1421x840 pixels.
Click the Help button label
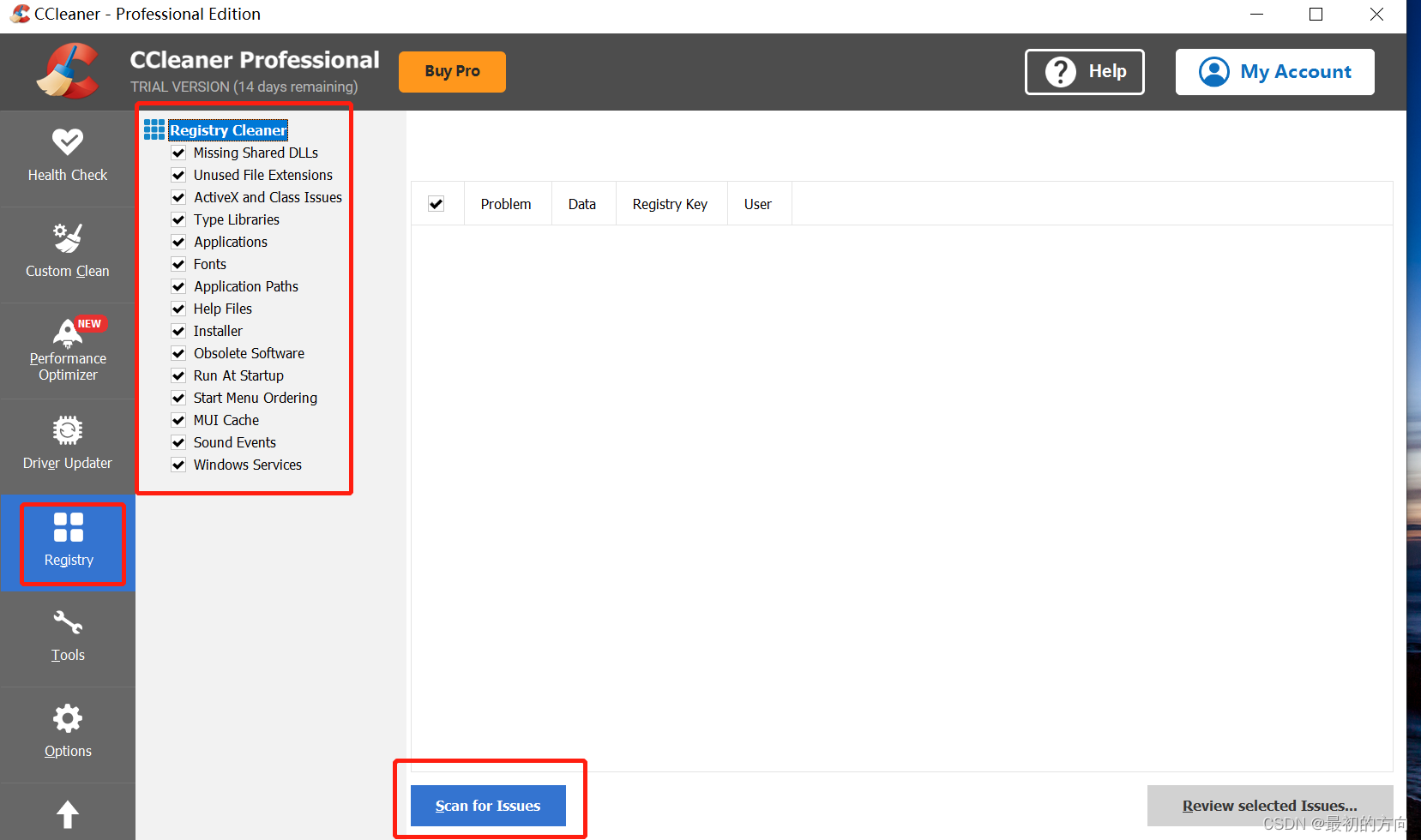1108,71
